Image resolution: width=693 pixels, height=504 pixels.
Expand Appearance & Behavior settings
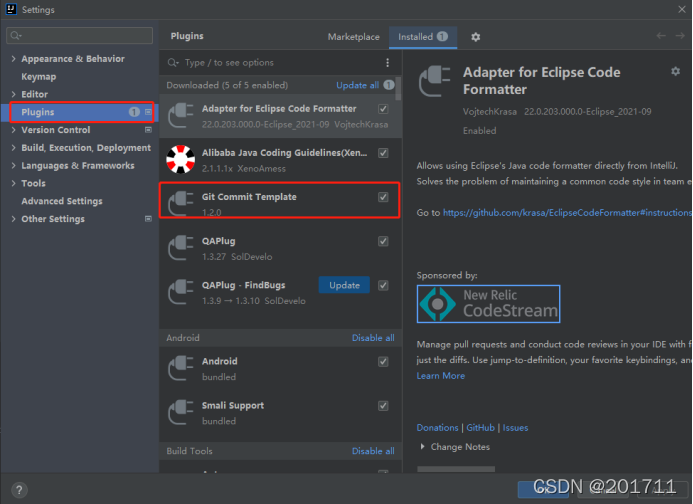[13, 59]
